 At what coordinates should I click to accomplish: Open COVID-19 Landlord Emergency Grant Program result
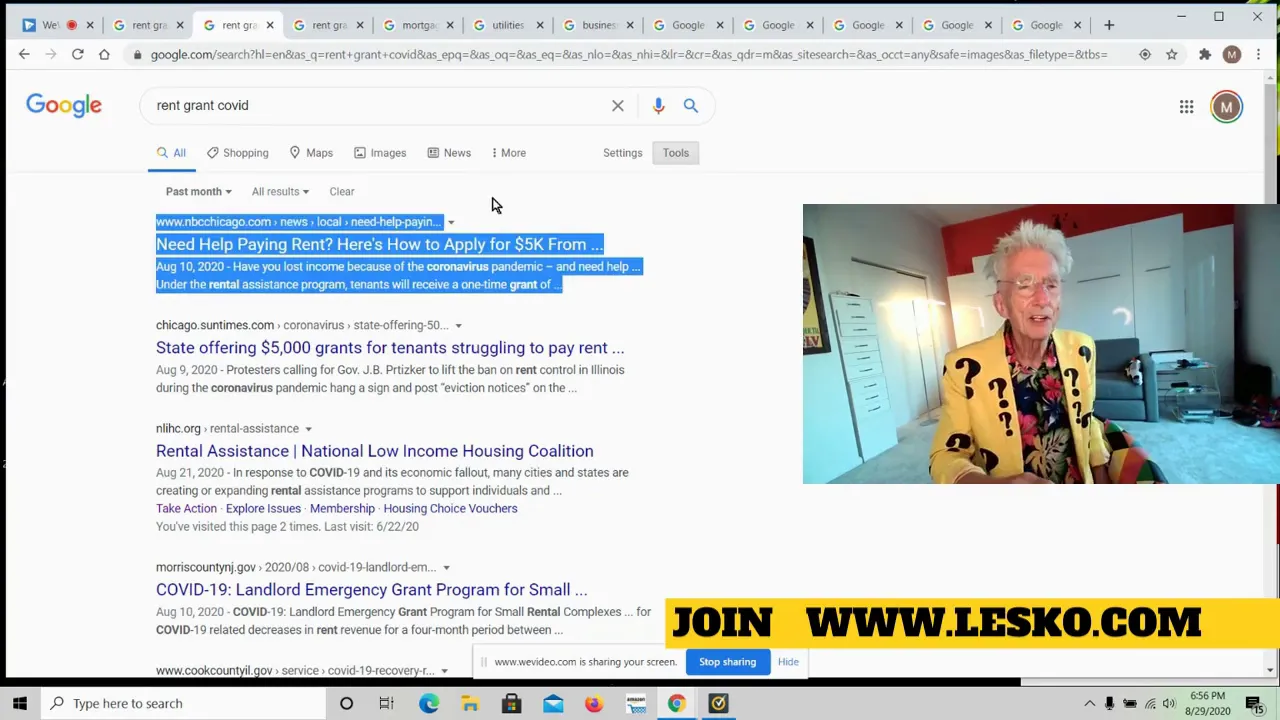click(x=371, y=590)
